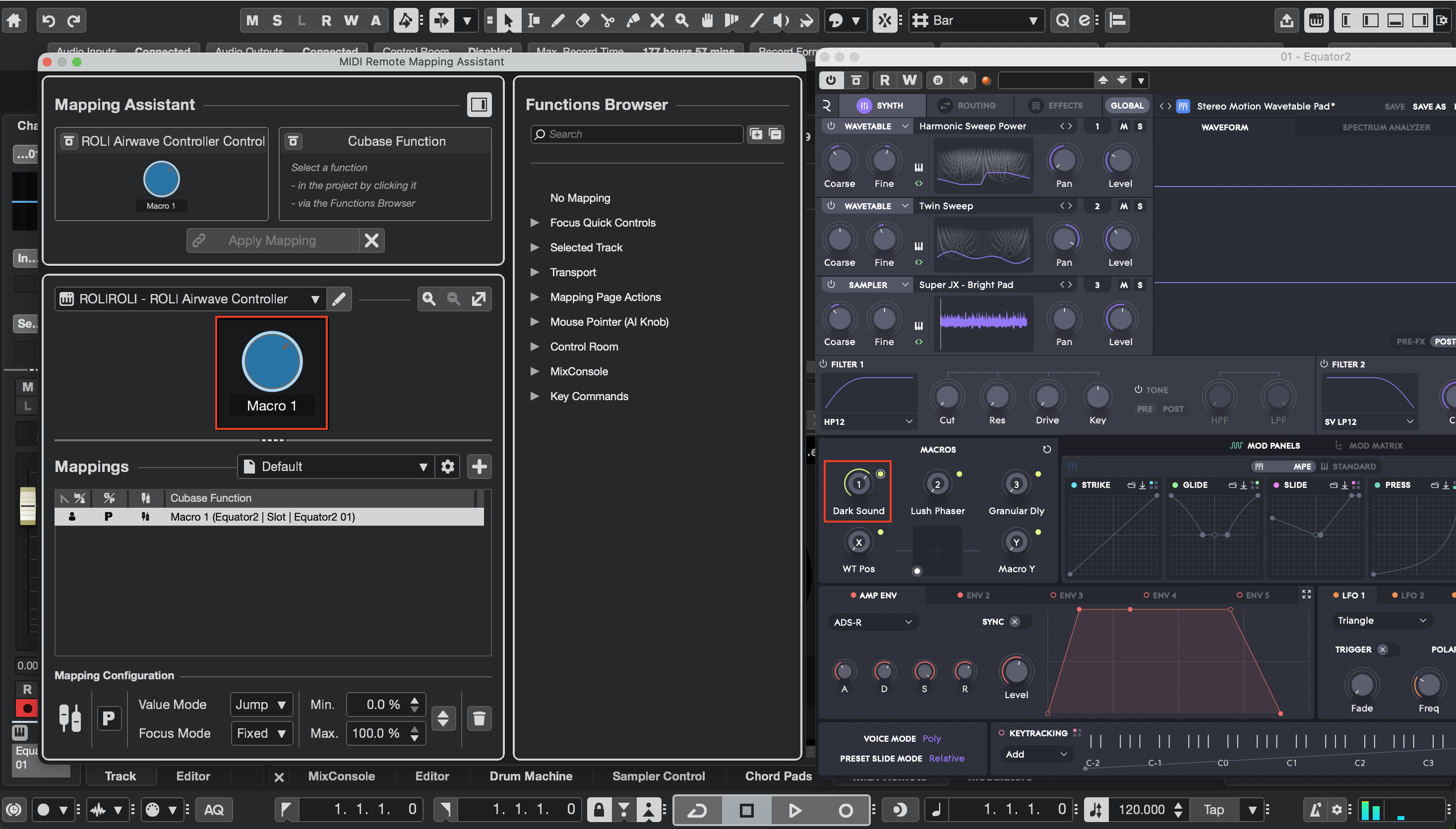Click the Eraser tool icon

pos(583,20)
